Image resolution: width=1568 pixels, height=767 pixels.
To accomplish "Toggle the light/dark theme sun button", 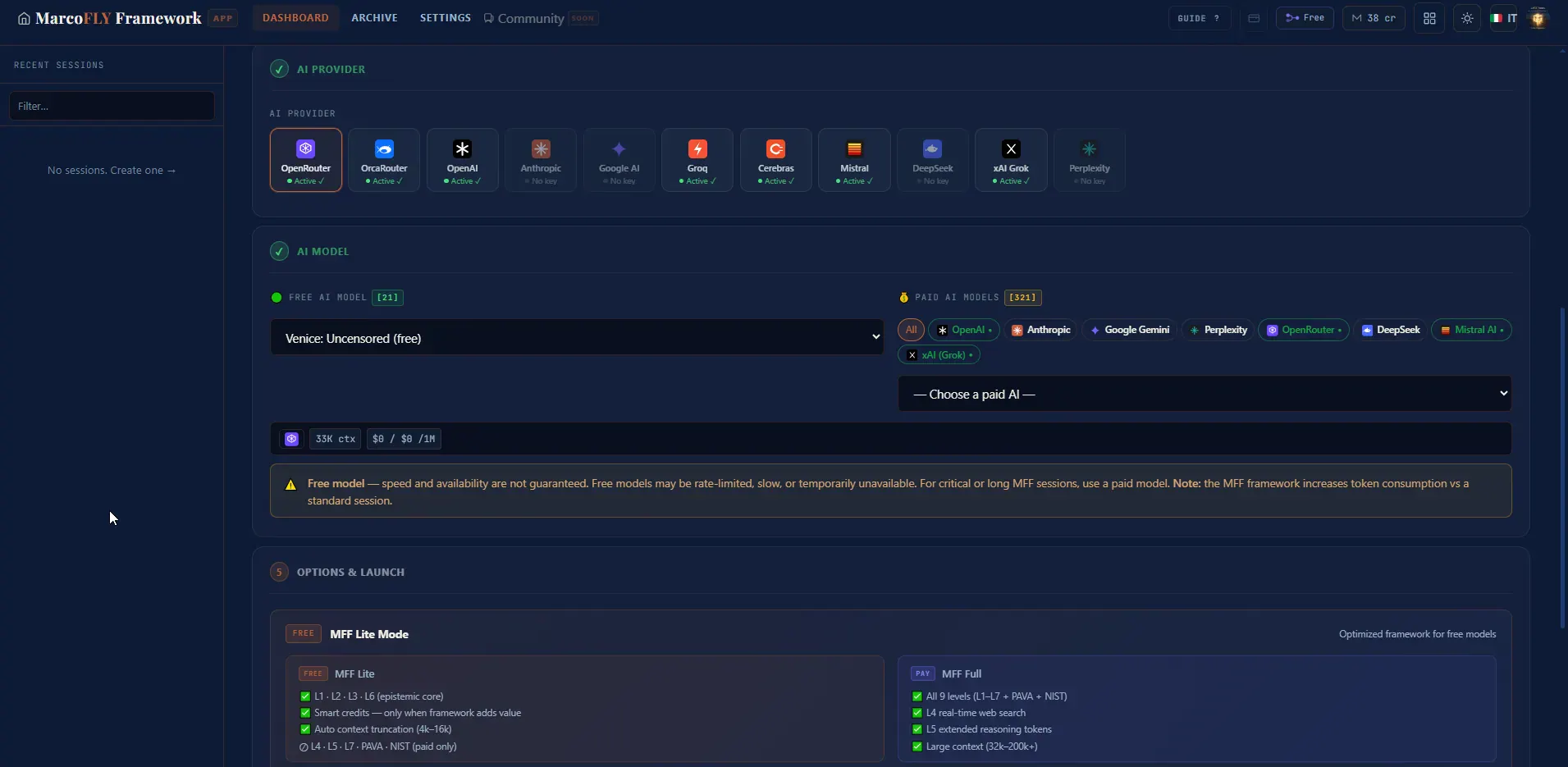I will click(1467, 18).
